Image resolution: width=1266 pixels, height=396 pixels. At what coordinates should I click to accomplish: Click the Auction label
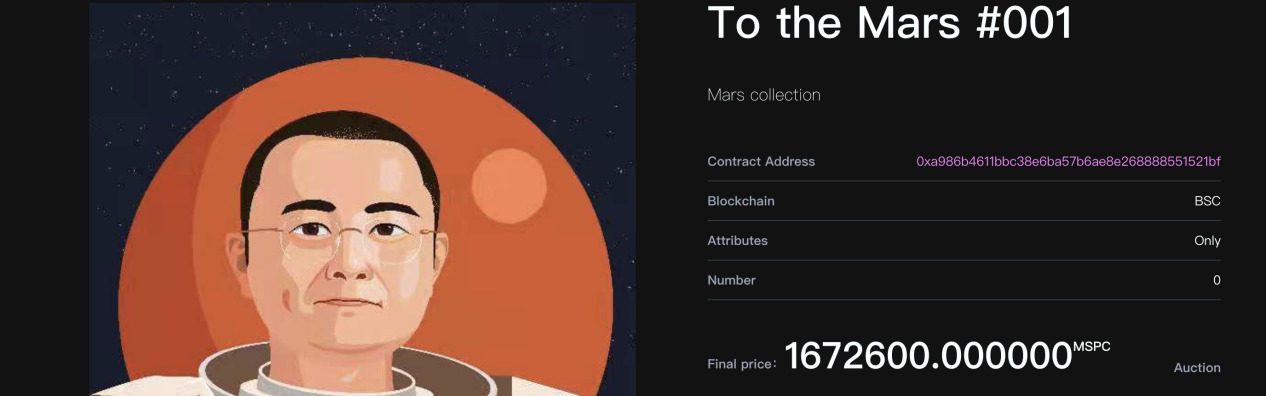point(1197,368)
